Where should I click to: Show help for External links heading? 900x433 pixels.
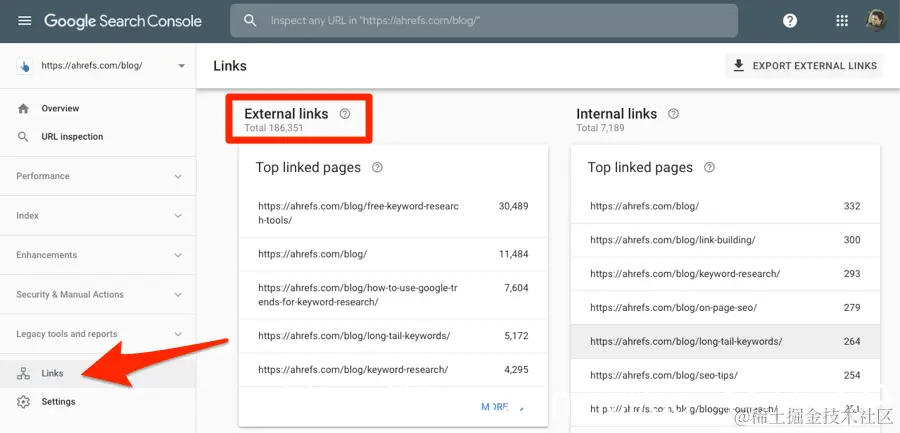click(x=344, y=114)
